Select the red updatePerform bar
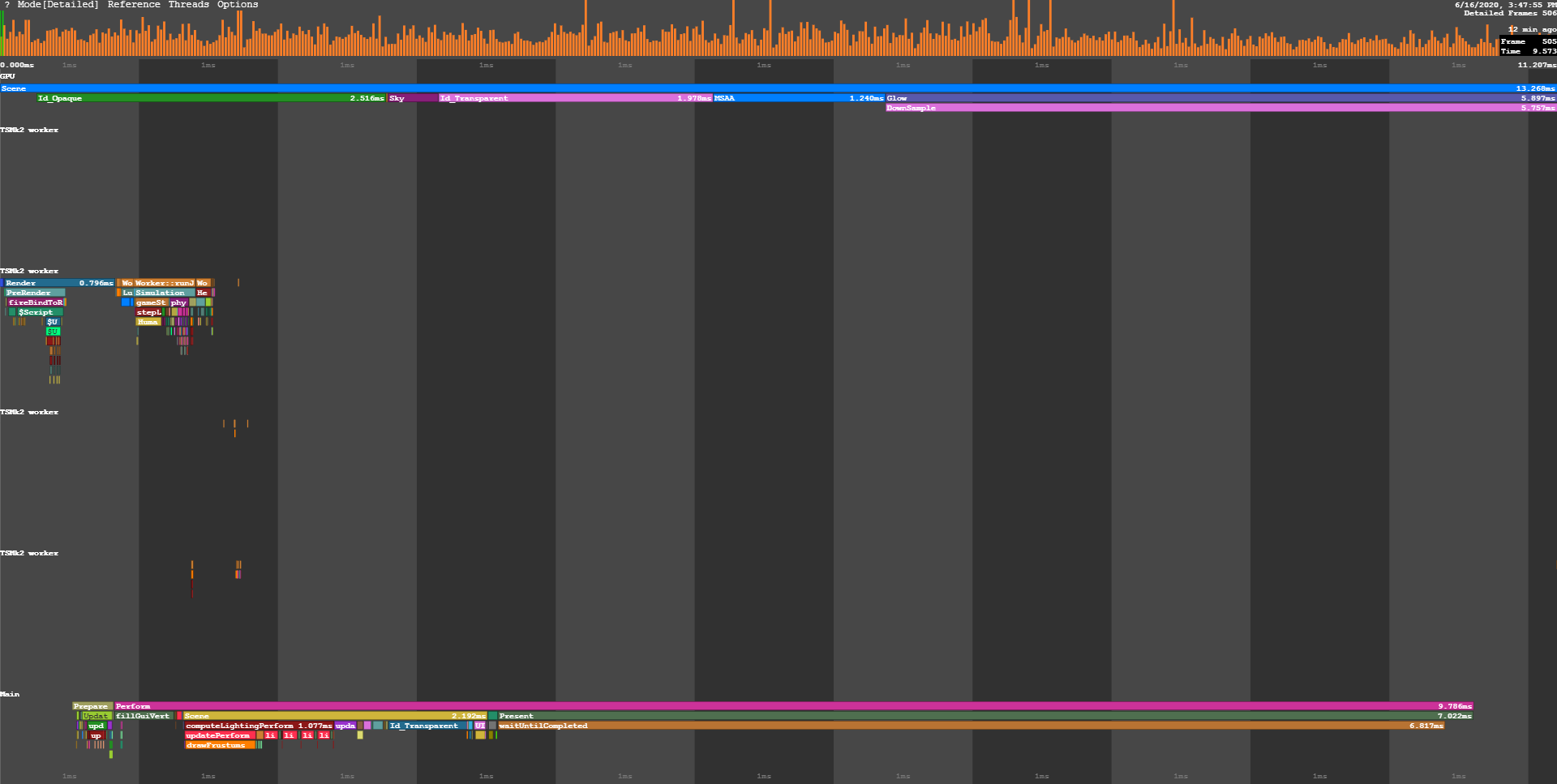1557x784 pixels. tap(220, 735)
